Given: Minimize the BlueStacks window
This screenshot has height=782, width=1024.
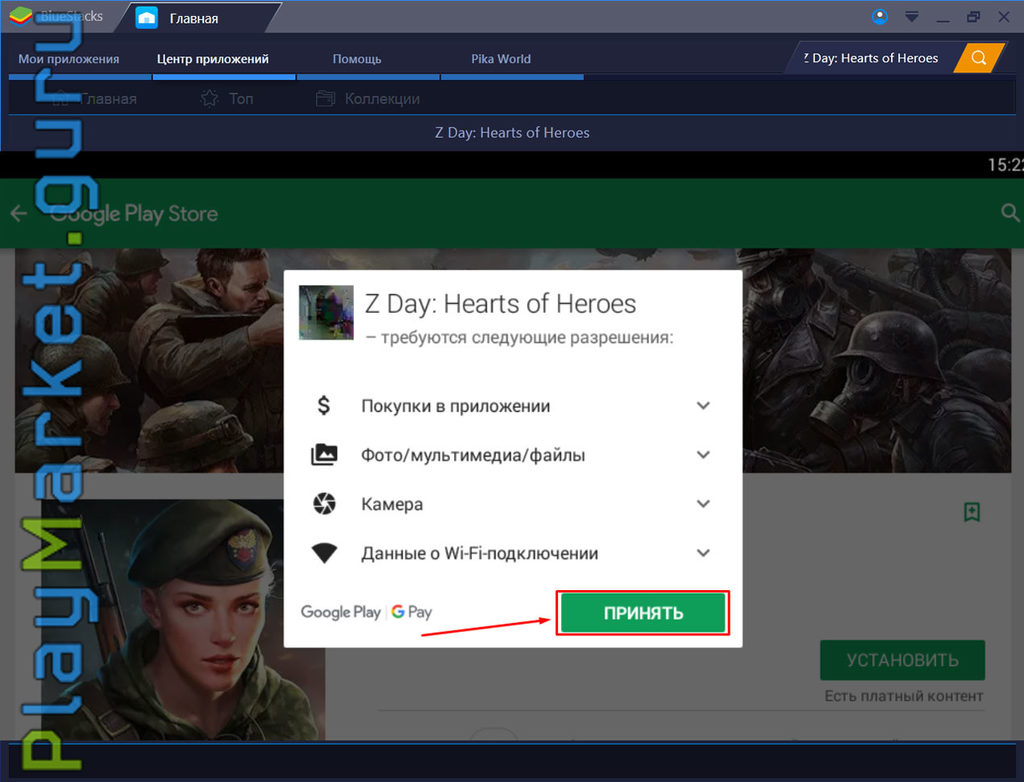Looking at the screenshot, I should click(x=942, y=20).
